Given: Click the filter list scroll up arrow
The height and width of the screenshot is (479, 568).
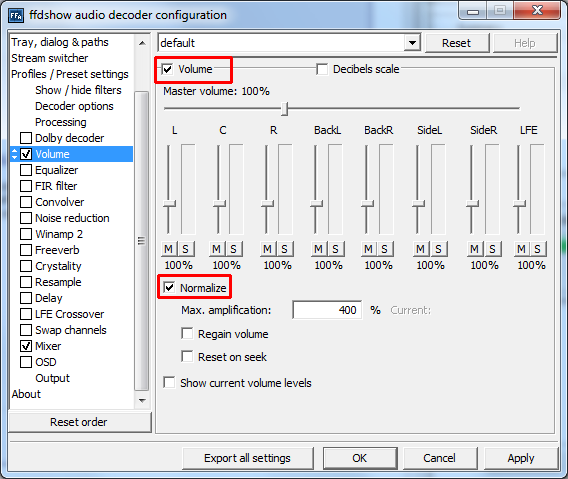Looking at the screenshot, I should point(142,43).
